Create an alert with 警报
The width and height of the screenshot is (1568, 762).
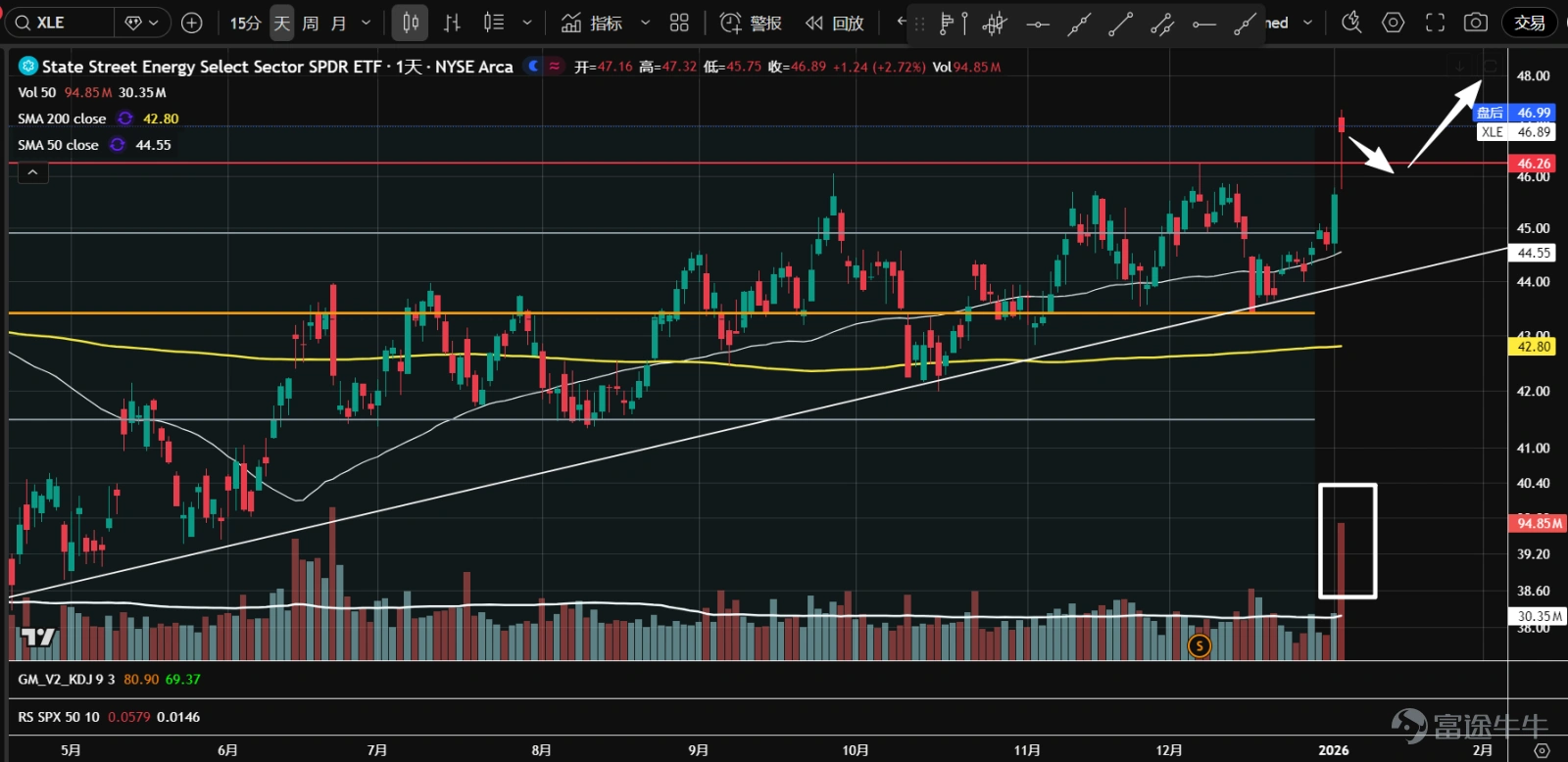[751, 23]
